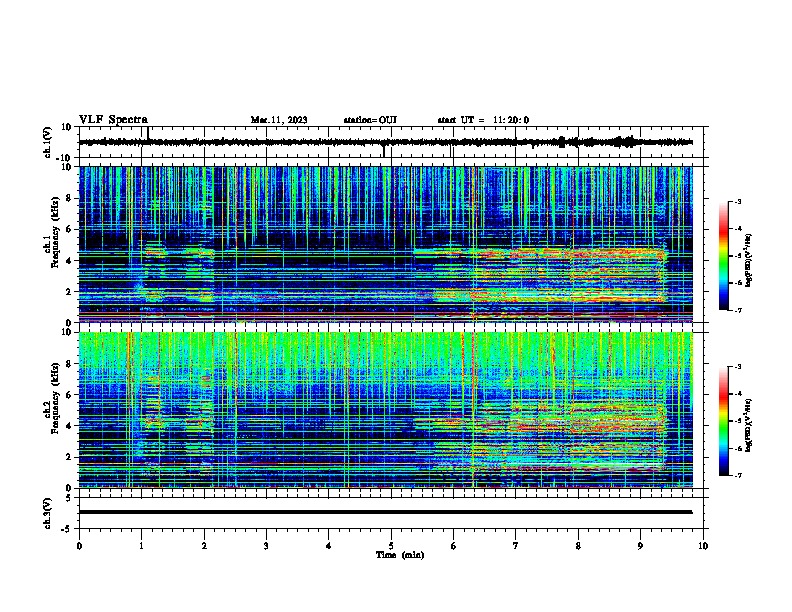Click the "Time (min)" x-axis title
The height and width of the screenshot is (612, 792).
click(400, 555)
